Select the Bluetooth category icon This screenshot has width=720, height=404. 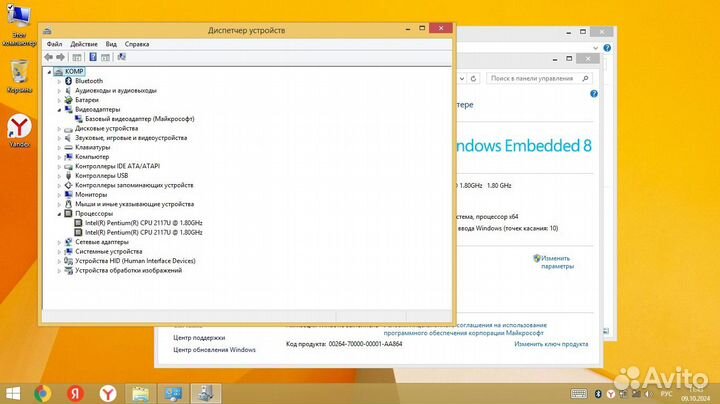[68, 81]
